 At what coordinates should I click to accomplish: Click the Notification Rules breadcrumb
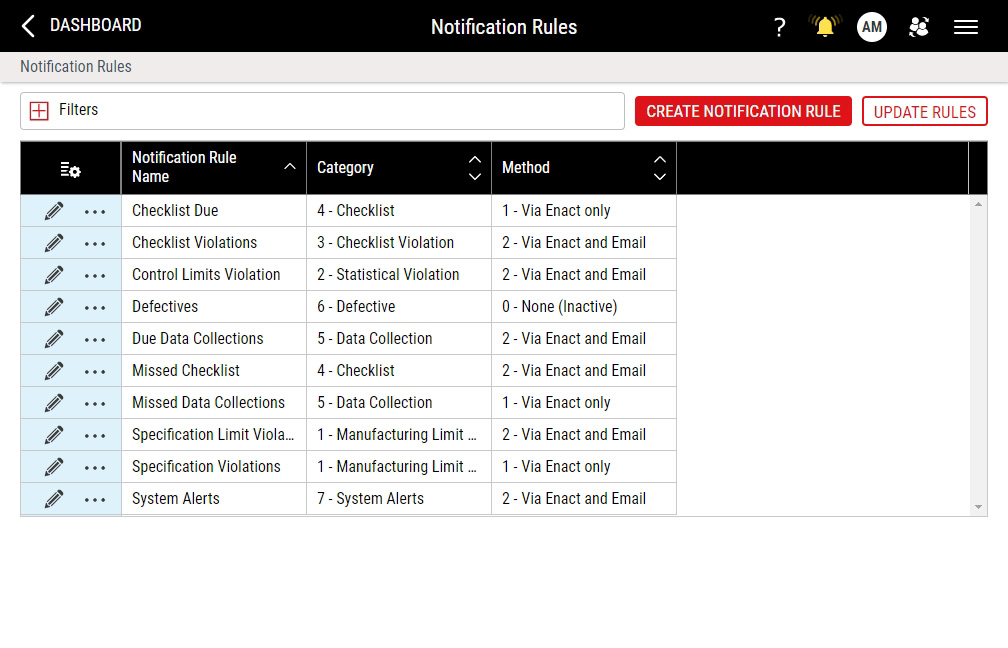[76, 67]
